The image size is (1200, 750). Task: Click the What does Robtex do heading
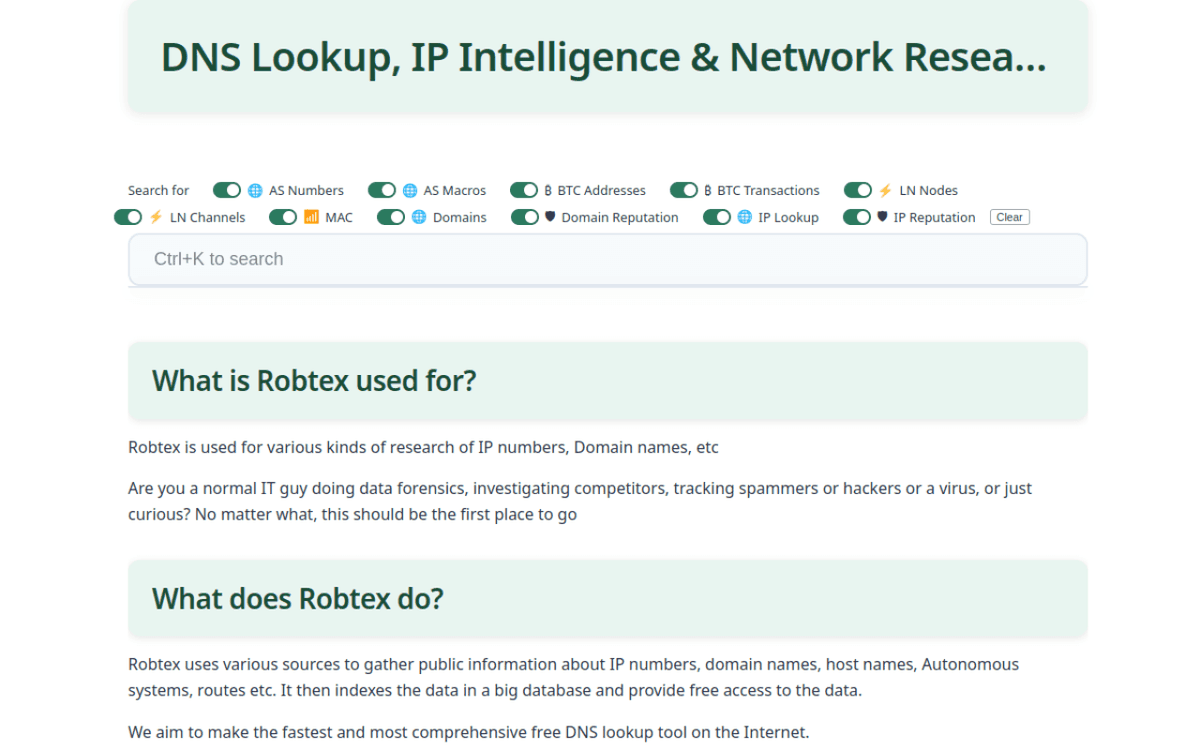(x=297, y=598)
